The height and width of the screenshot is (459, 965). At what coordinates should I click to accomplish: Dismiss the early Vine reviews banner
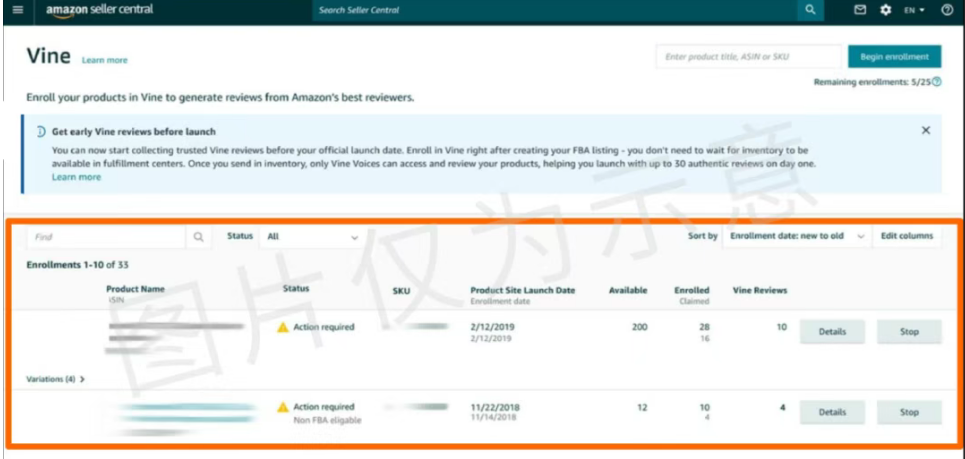926,130
